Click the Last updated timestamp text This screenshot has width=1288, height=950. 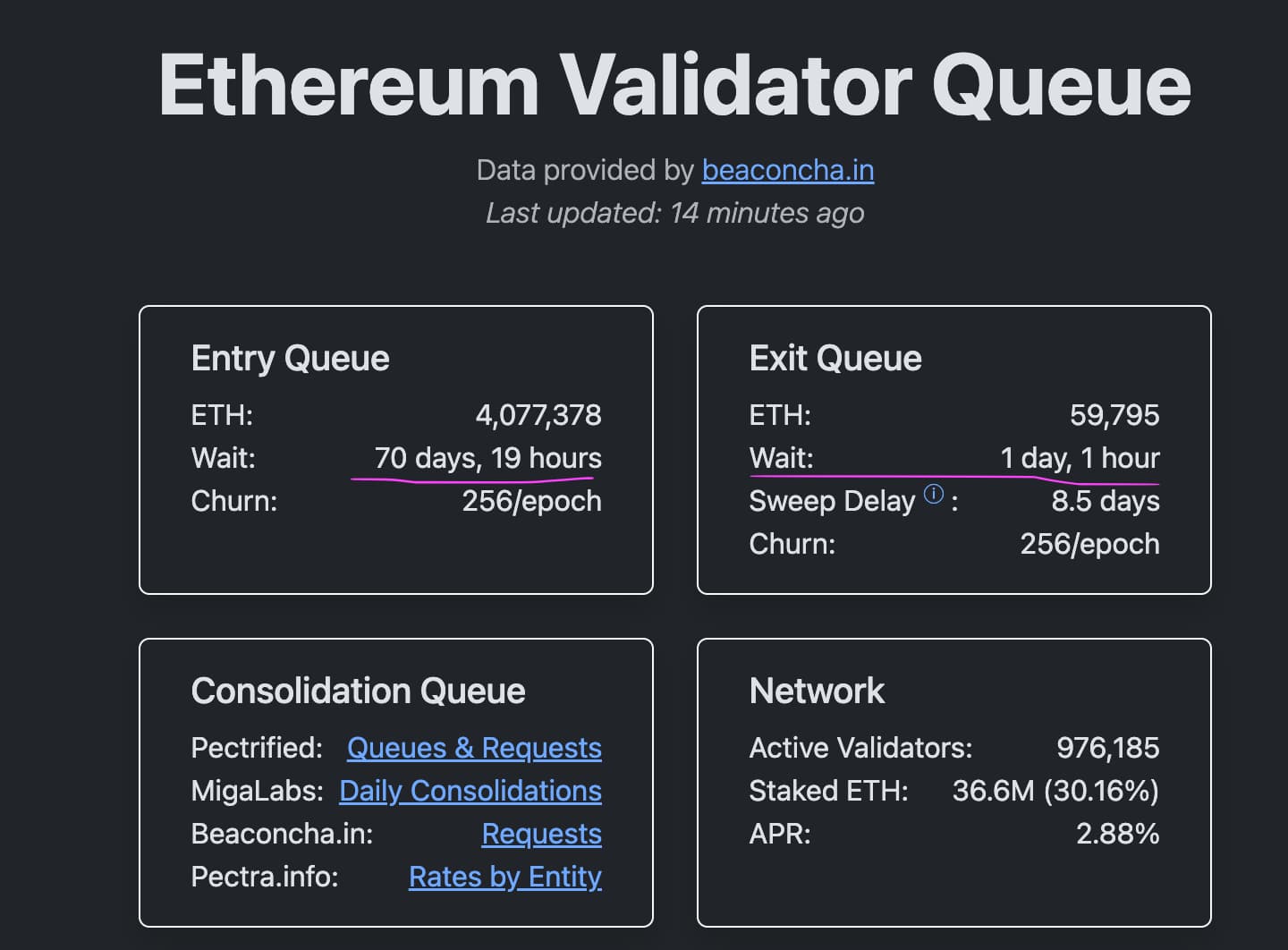674,213
